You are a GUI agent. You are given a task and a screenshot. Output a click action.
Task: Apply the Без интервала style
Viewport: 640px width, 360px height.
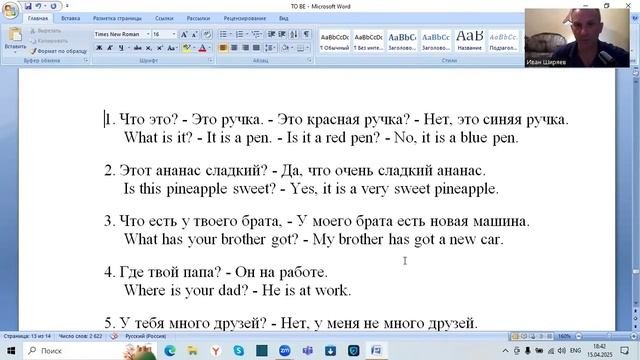tap(368, 41)
